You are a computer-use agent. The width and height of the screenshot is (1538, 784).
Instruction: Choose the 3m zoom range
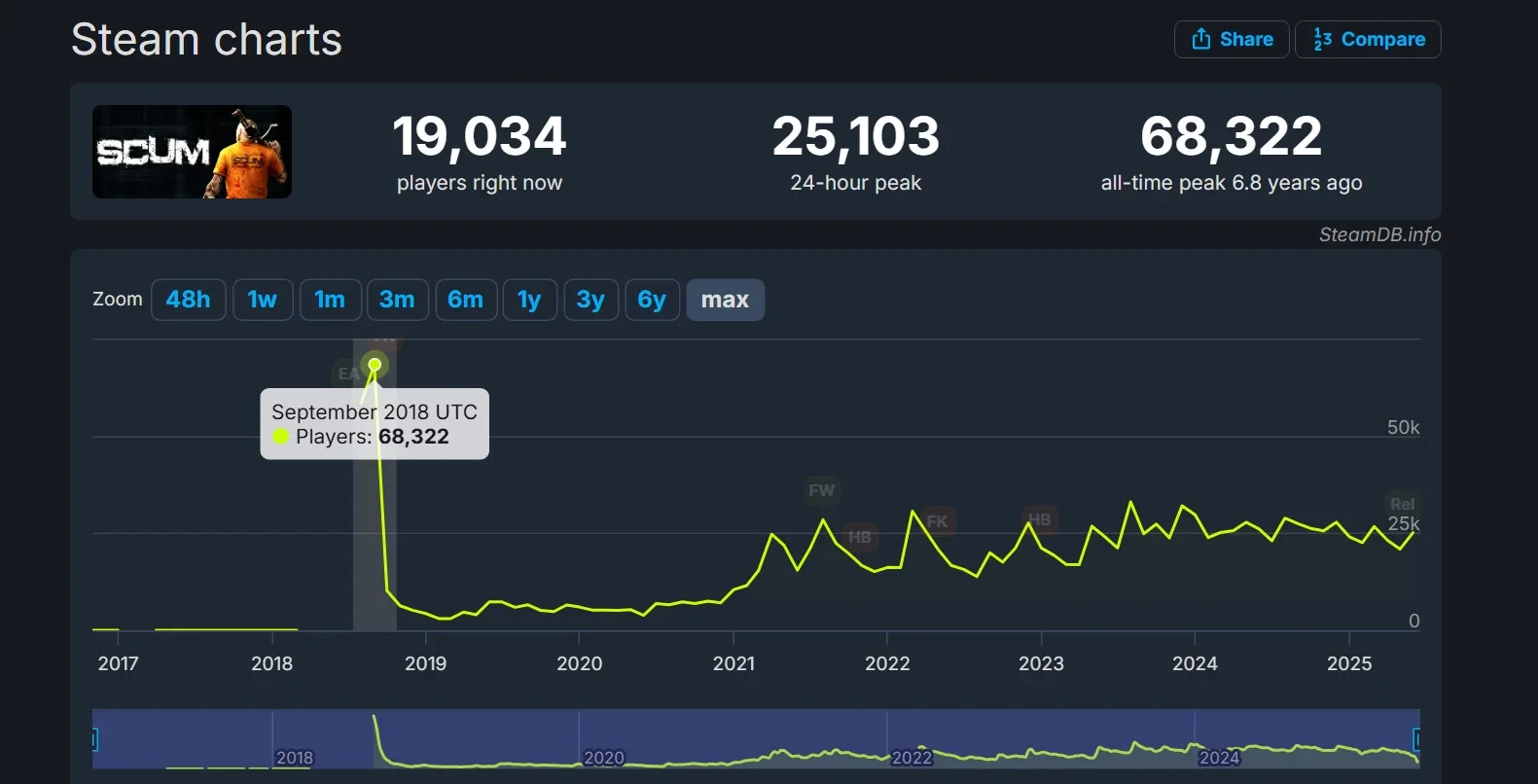pos(397,300)
